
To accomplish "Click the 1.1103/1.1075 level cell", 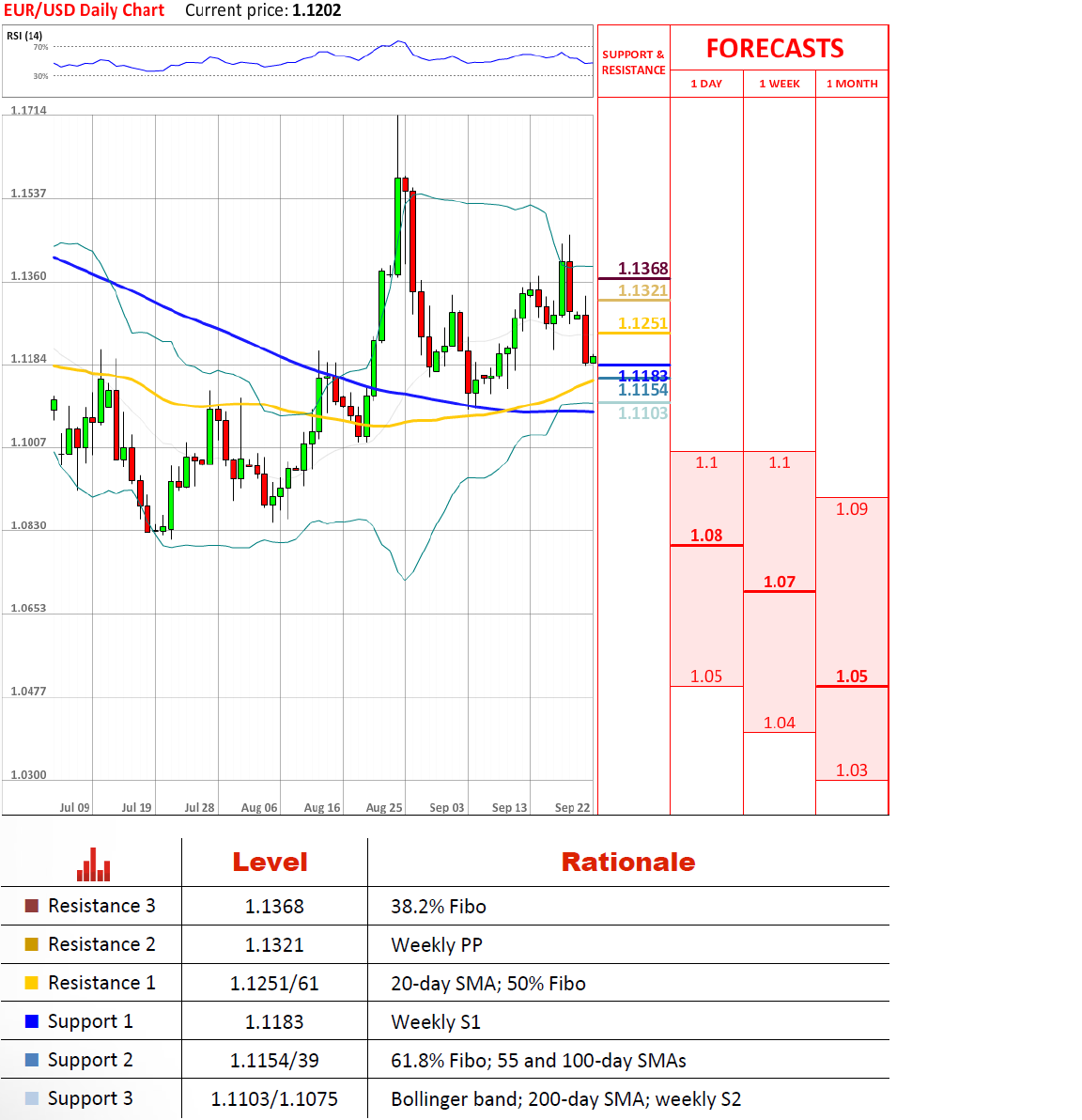I will 274,1099.
